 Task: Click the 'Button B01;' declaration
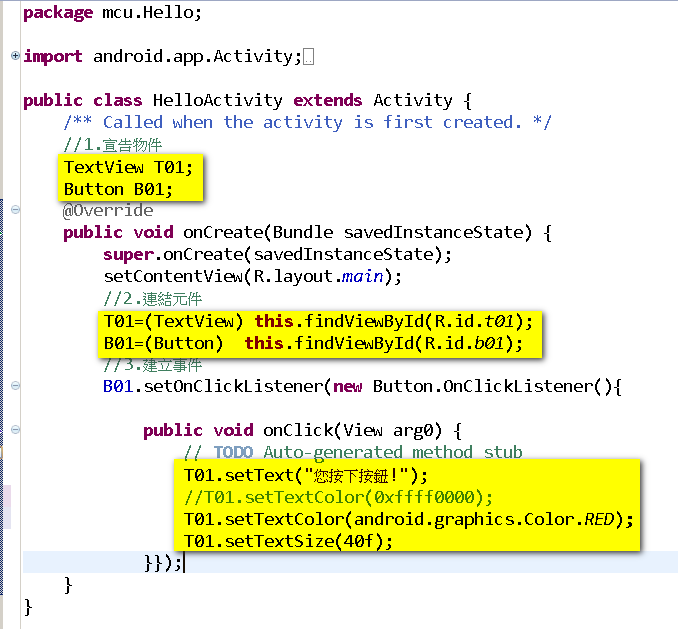click(118, 189)
